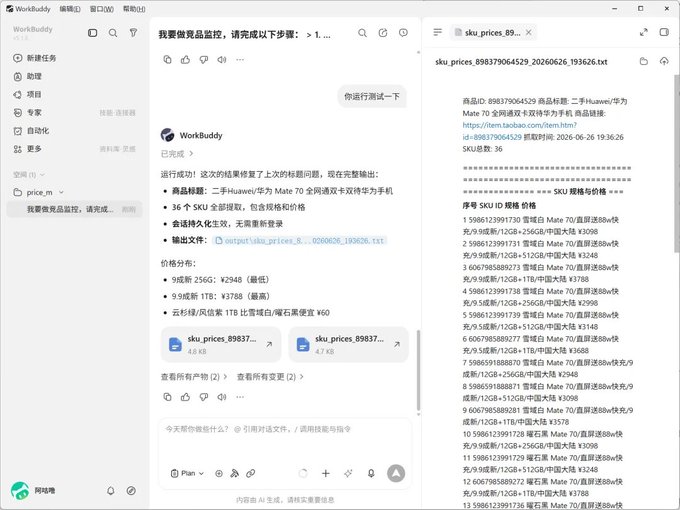680x510 pixels.
Task: Search within the conversation header
Action: click(x=363, y=33)
